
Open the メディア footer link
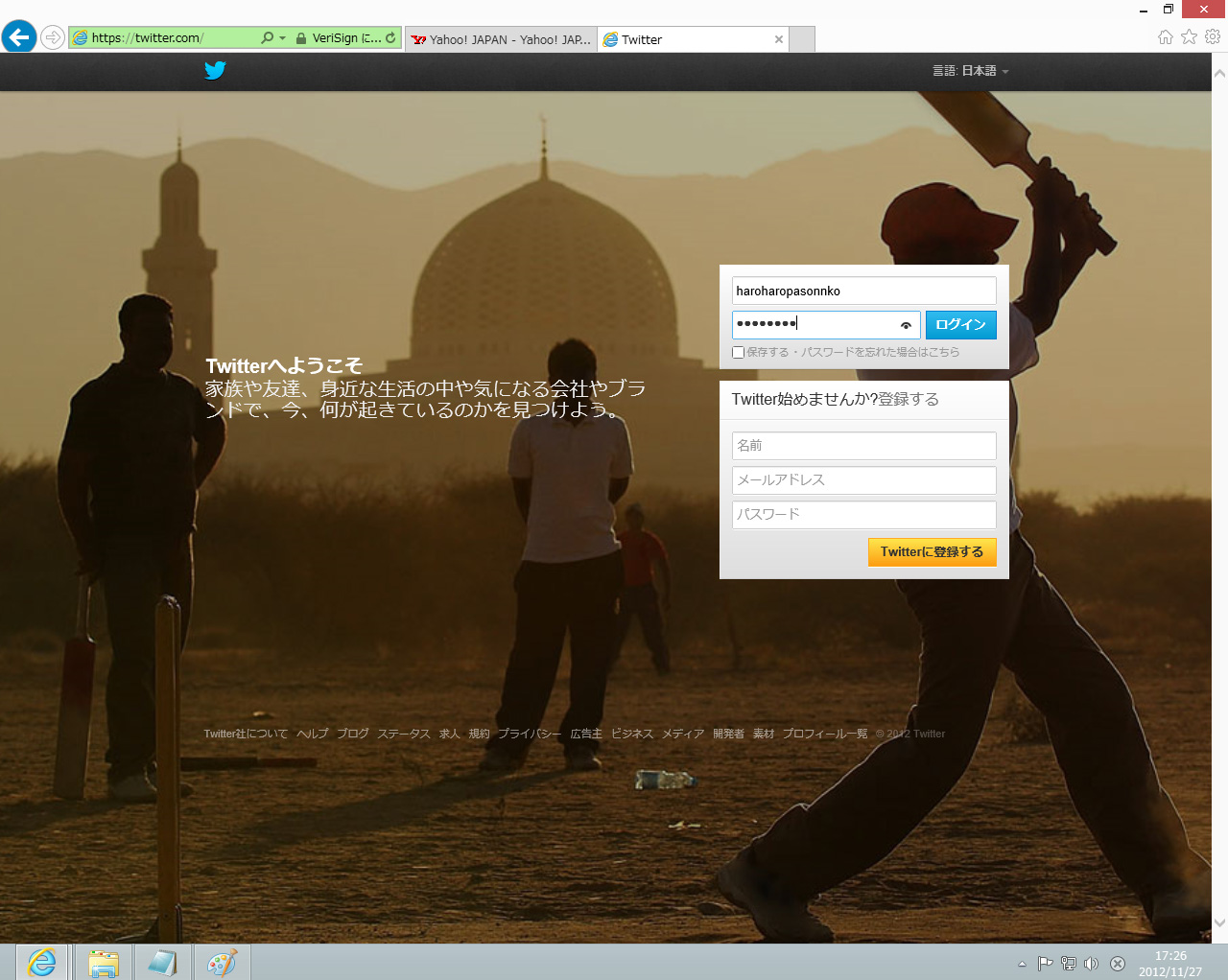[683, 734]
